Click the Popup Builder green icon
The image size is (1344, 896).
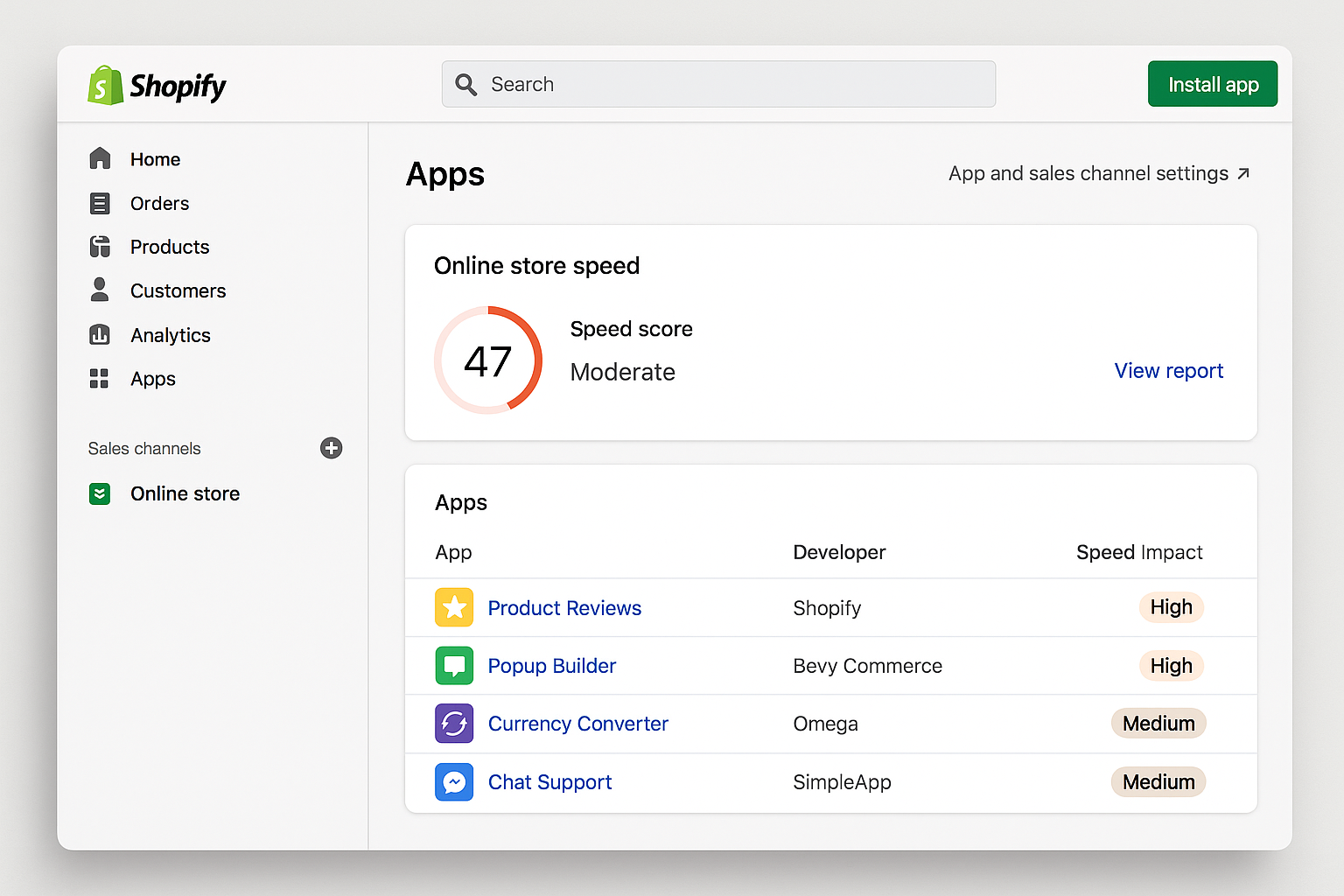click(454, 666)
